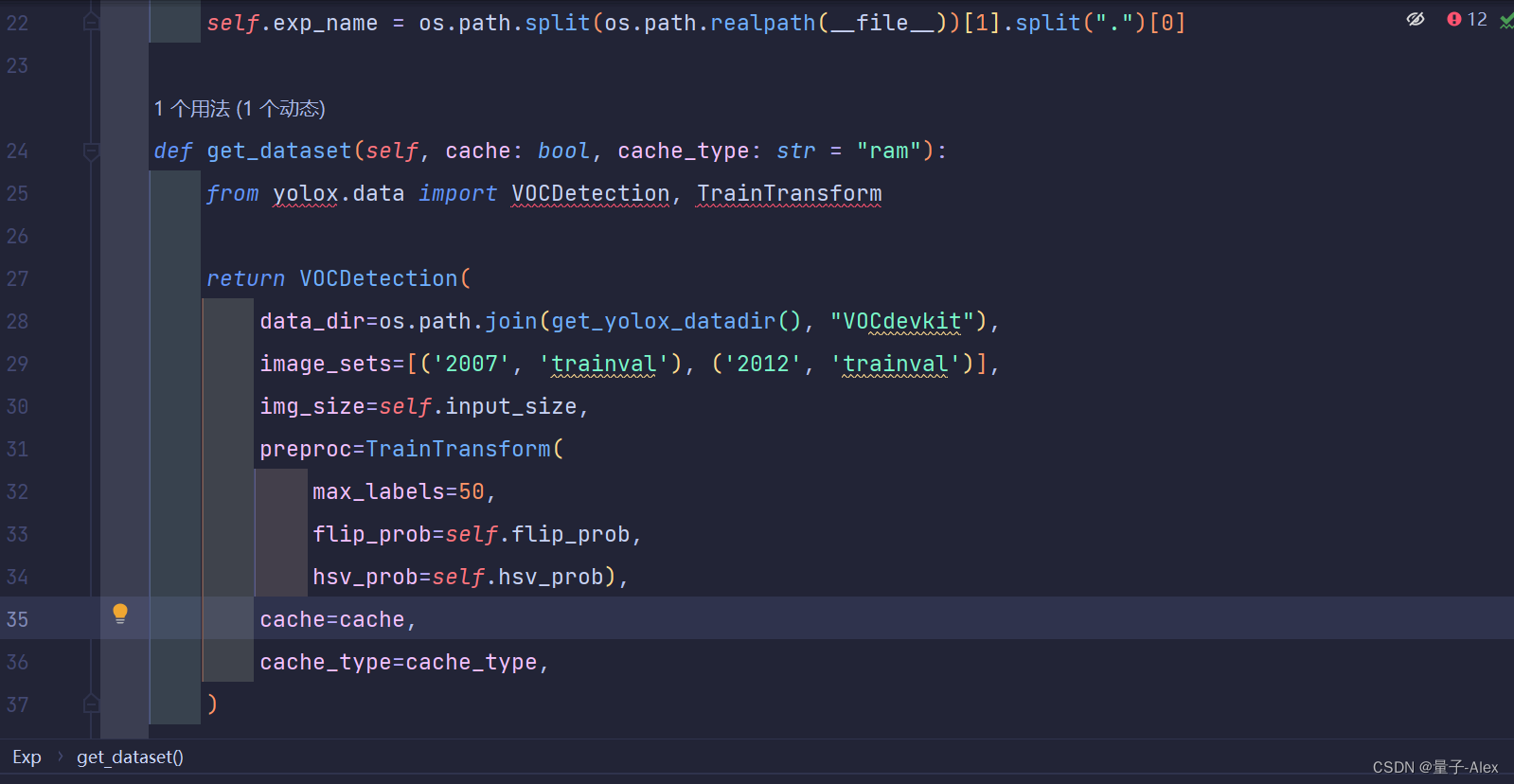Open the get_dataset() breadcrumb
The image size is (1514, 784).
130,757
